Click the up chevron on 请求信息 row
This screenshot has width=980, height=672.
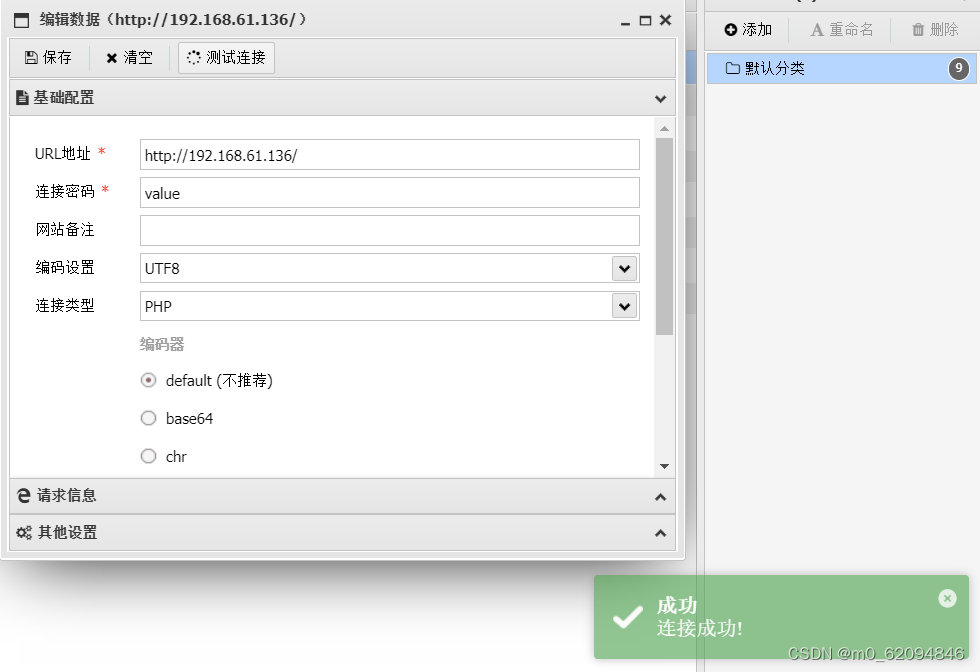point(660,497)
